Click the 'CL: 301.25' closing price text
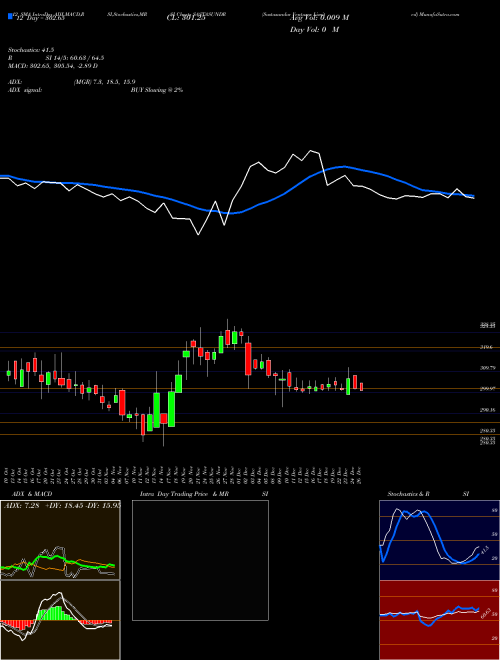 (x=186, y=18)
